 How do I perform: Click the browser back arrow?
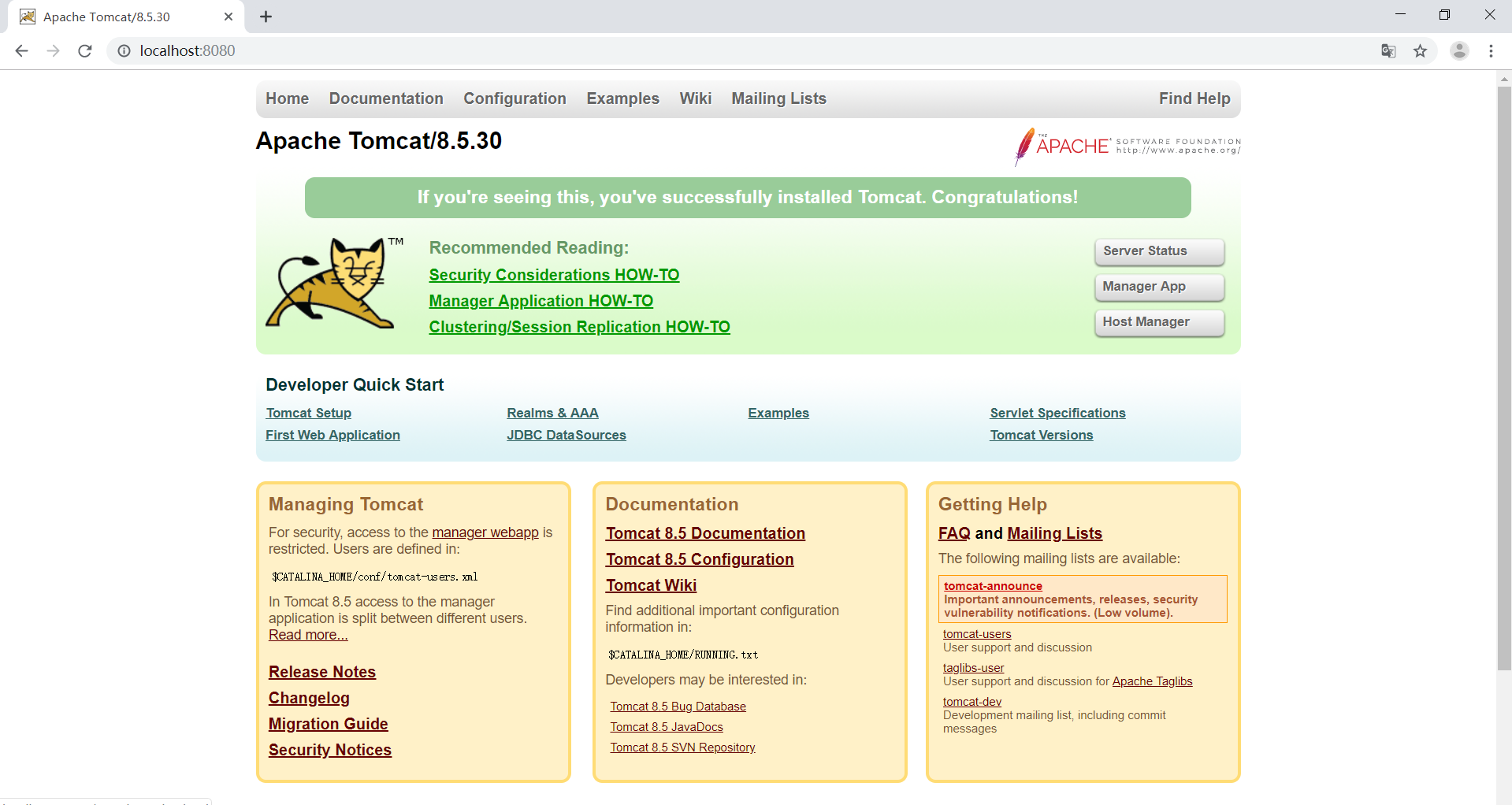tap(21, 51)
